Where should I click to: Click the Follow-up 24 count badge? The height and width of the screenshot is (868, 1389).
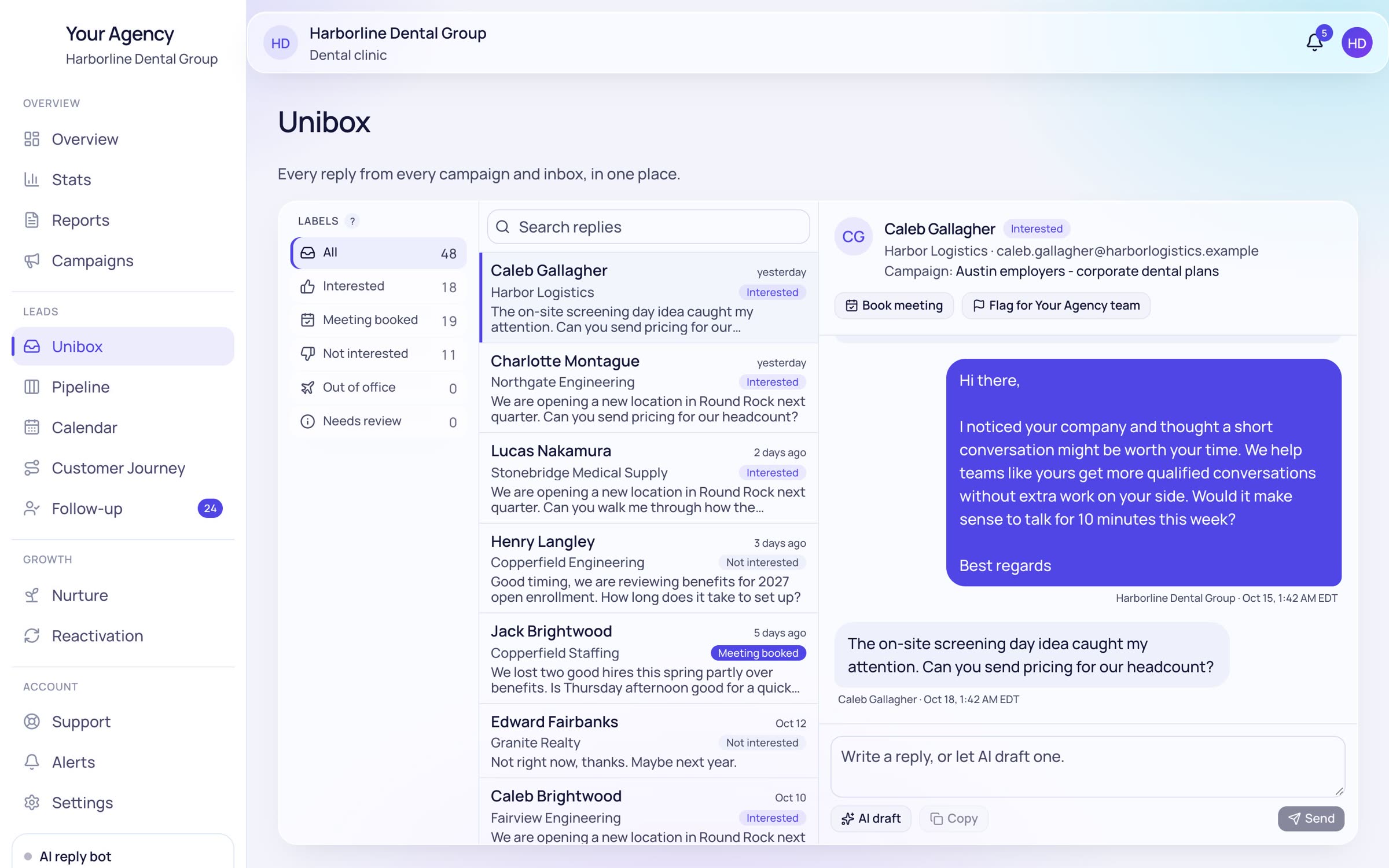[210, 508]
